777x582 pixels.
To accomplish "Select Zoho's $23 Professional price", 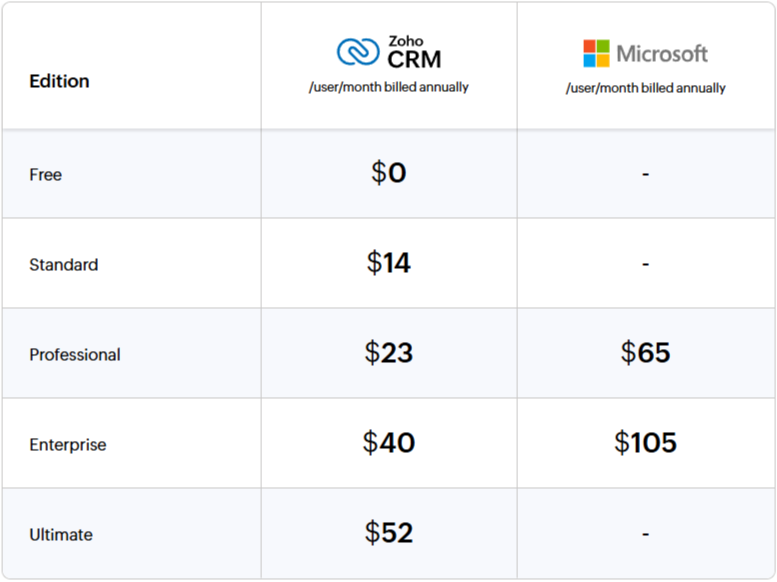I will (389, 352).
